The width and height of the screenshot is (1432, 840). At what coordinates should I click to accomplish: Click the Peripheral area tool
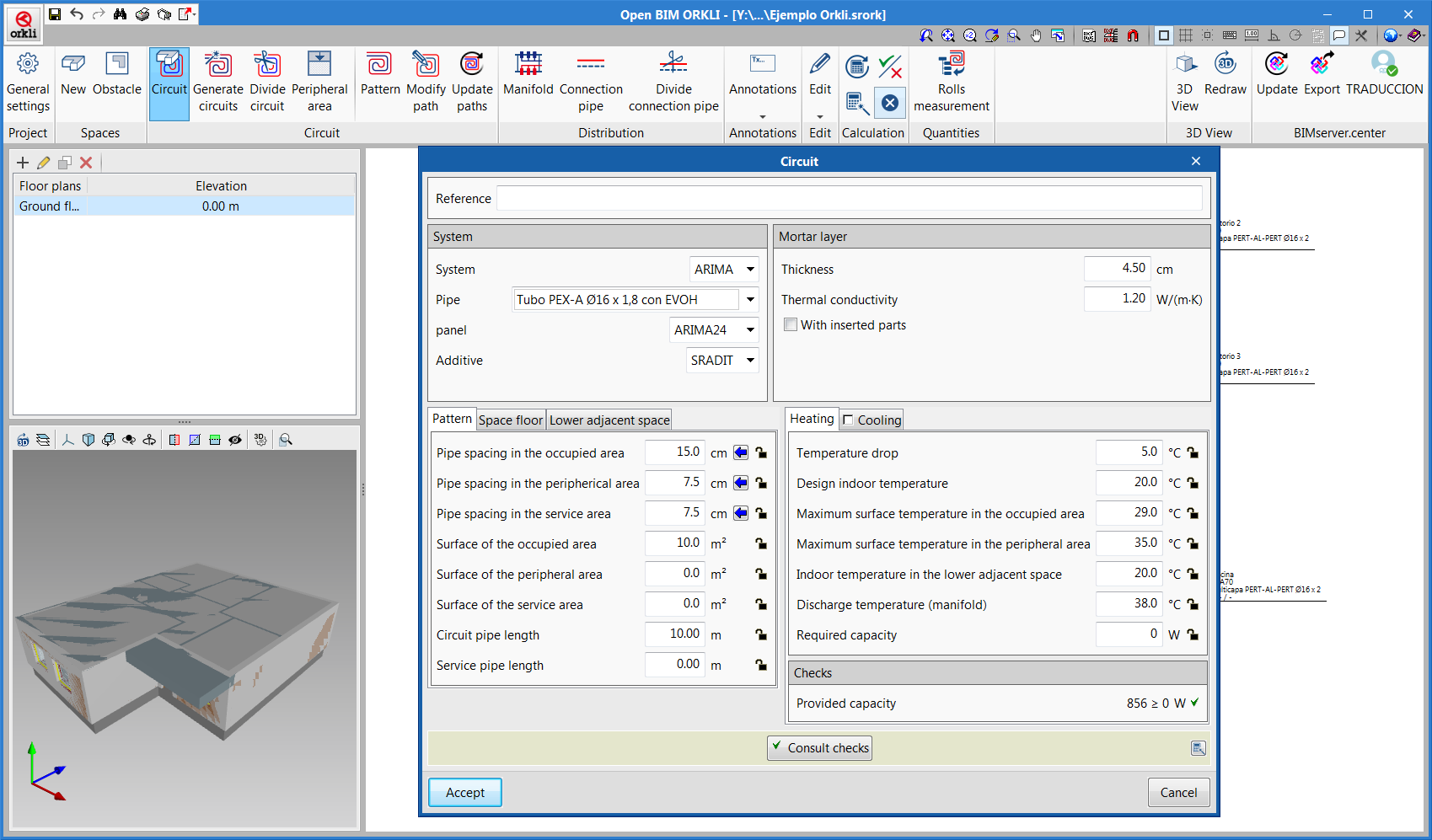coord(320,80)
